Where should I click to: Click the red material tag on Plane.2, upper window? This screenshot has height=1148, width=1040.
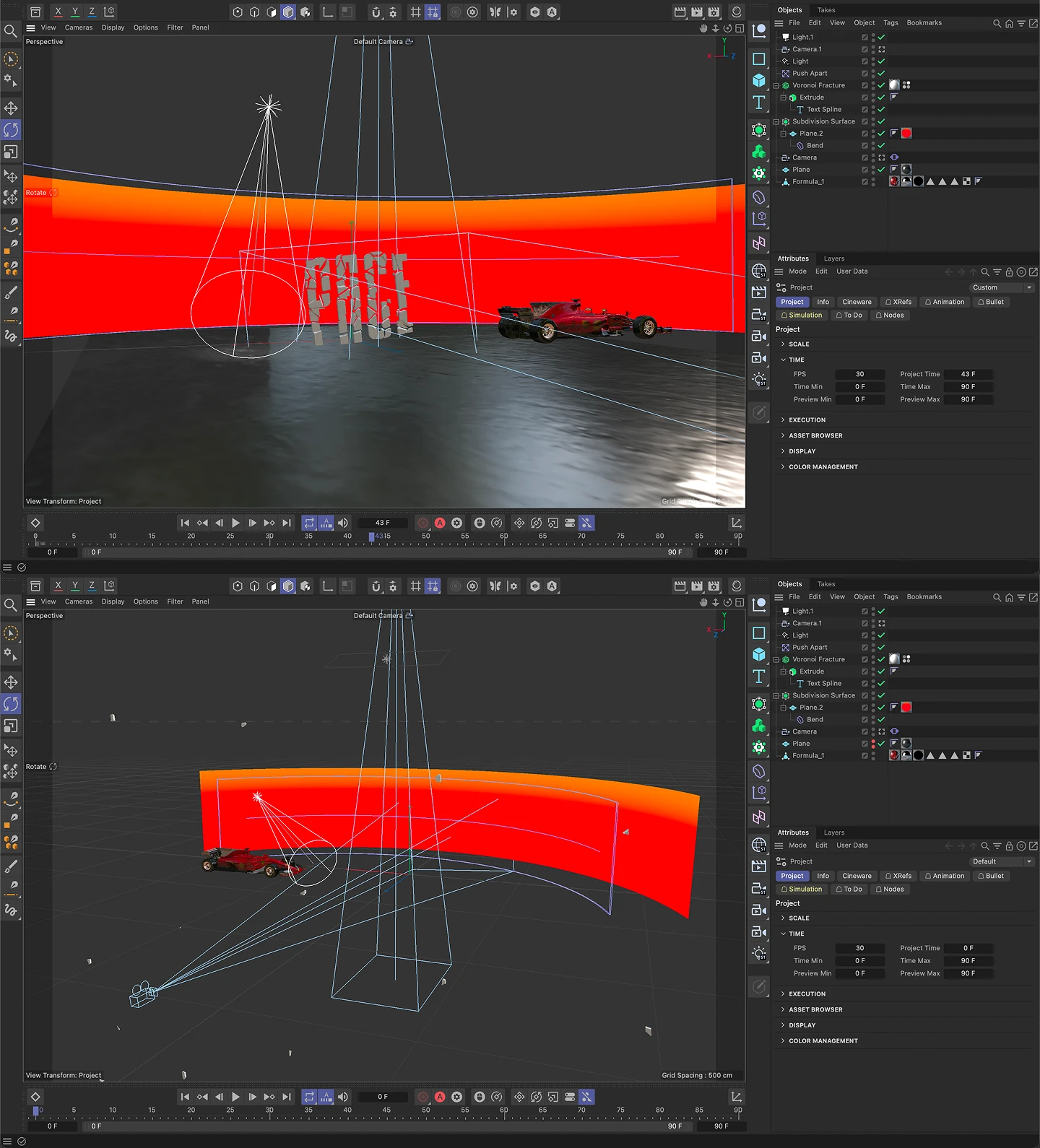click(x=906, y=134)
